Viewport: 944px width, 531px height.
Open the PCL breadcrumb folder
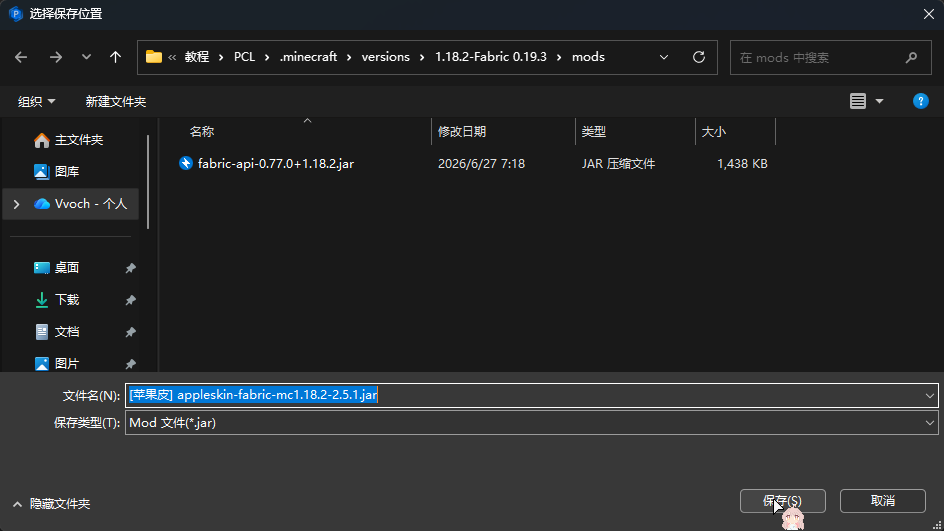[244, 57]
